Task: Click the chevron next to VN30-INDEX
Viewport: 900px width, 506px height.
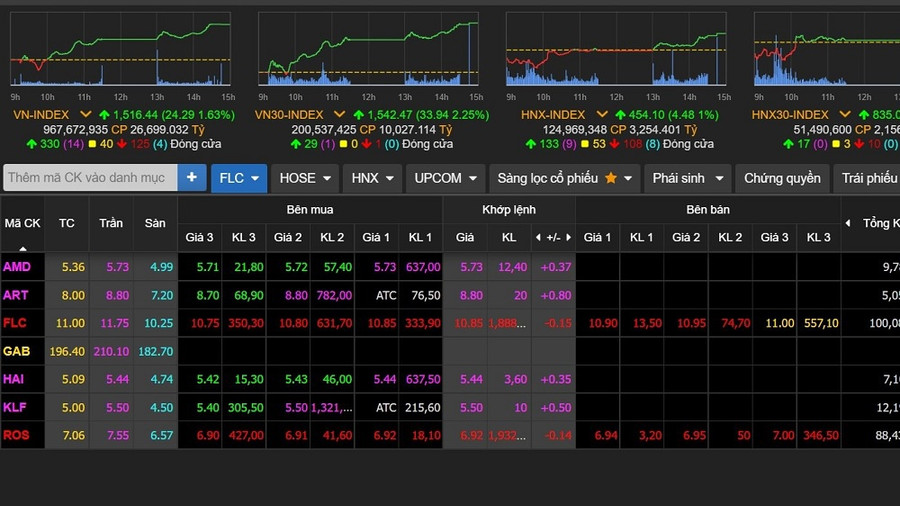Action: point(339,115)
